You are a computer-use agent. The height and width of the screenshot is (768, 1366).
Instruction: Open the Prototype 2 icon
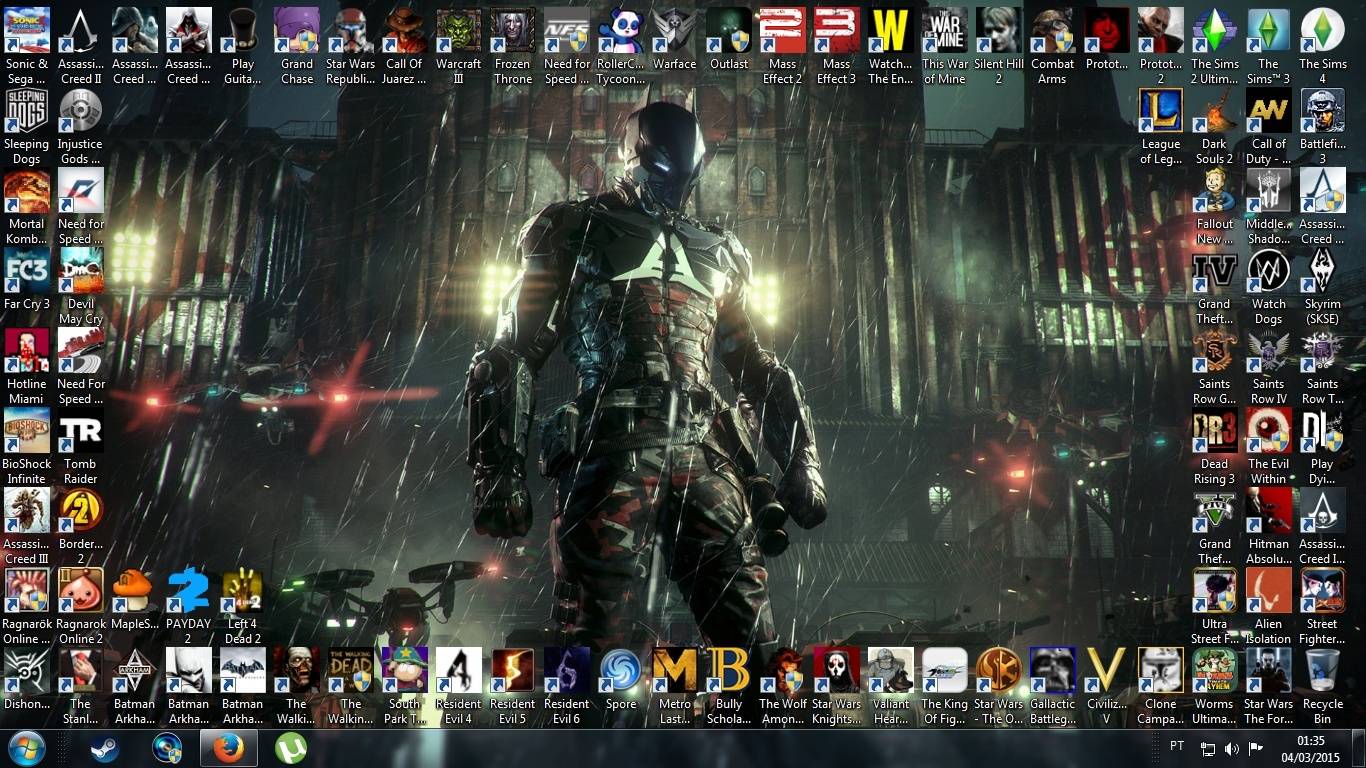point(1161,30)
